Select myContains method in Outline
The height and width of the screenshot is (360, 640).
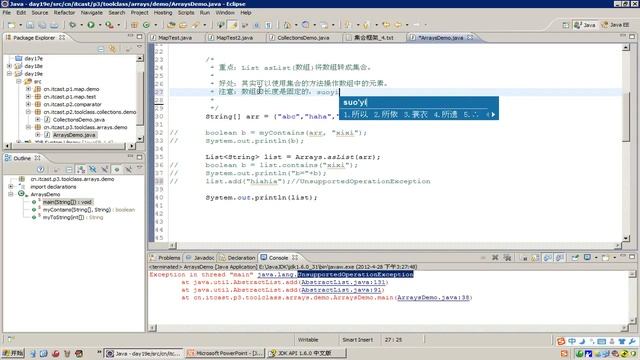[89, 210]
